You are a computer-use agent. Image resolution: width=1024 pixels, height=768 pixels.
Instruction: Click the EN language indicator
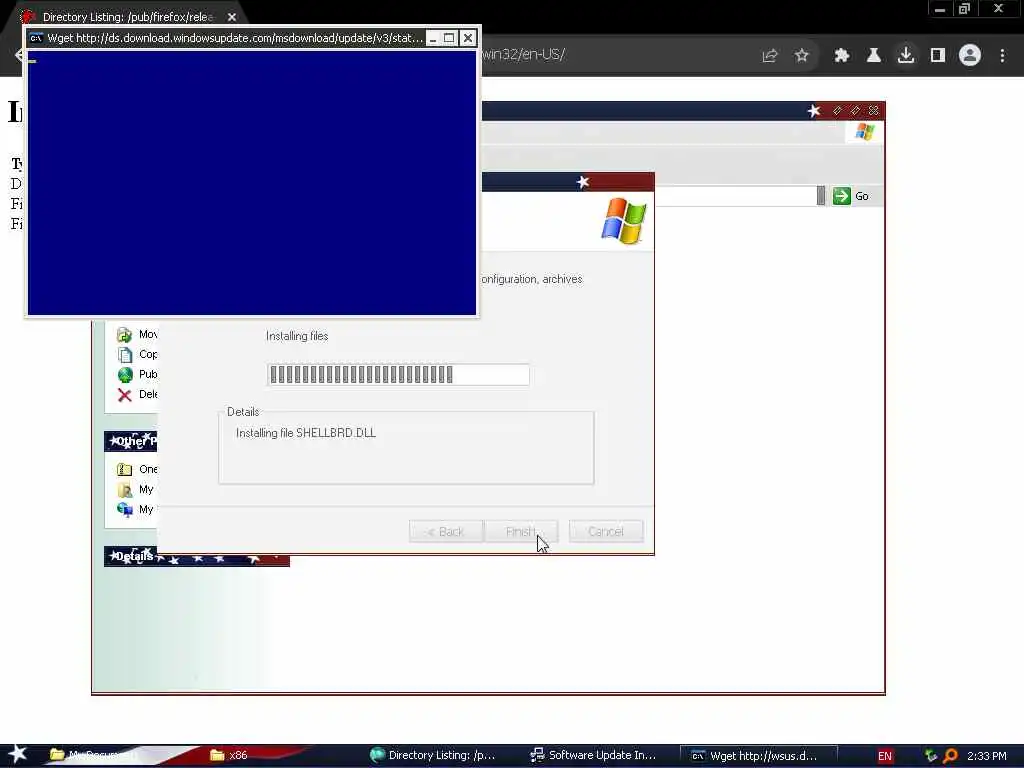885,756
